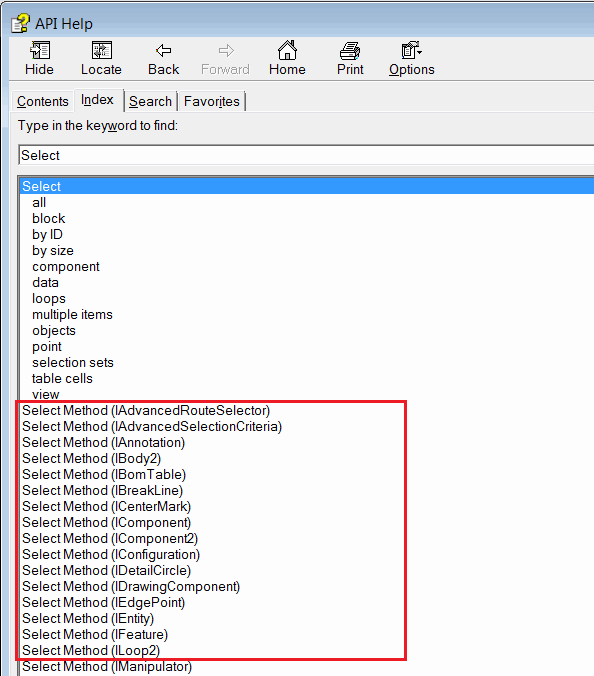Click the Hide toolbar icon
The height and width of the screenshot is (676, 594).
[x=40, y=51]
